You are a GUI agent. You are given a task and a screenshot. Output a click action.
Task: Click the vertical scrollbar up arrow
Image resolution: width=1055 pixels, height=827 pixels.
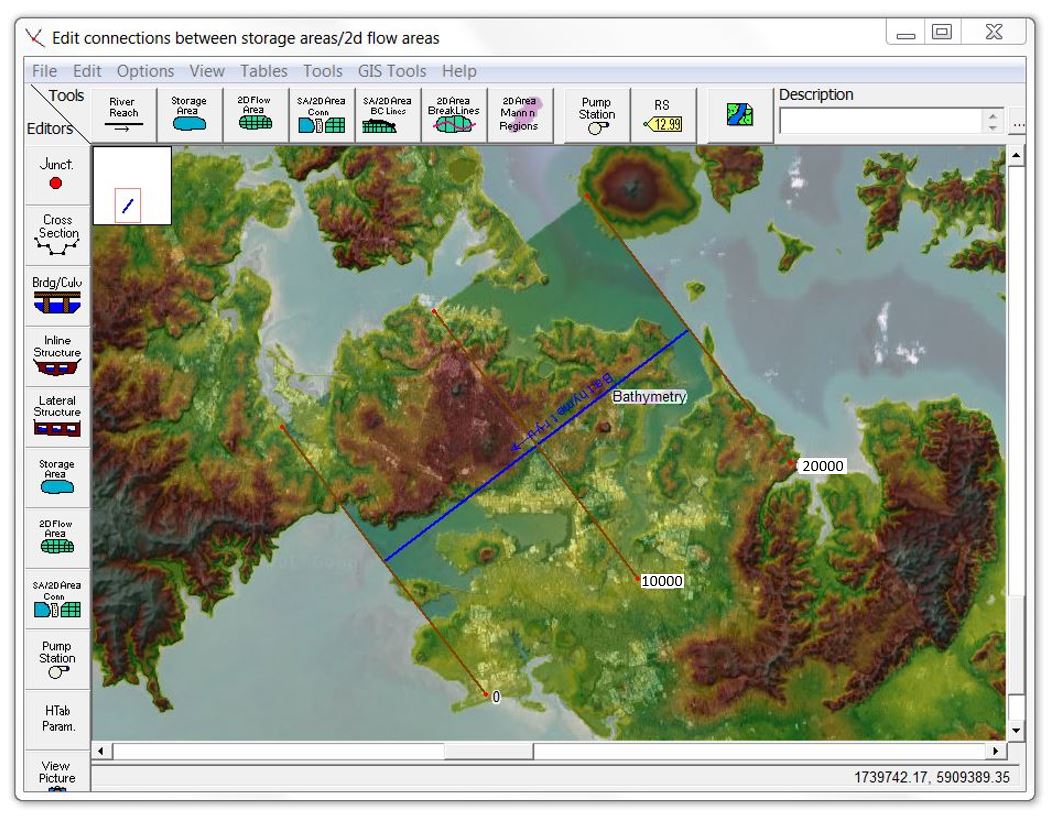tap(1016, 155)
